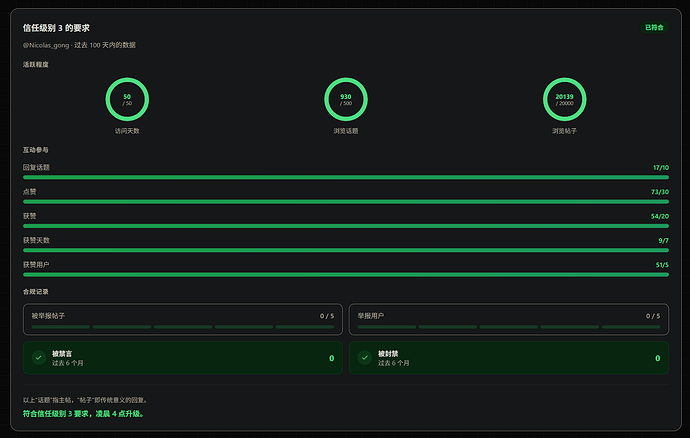This screenshot has height=438, width=690.
Task: Click the 访问天数 label
Action: pyautogui.click(x=127, y=131)
